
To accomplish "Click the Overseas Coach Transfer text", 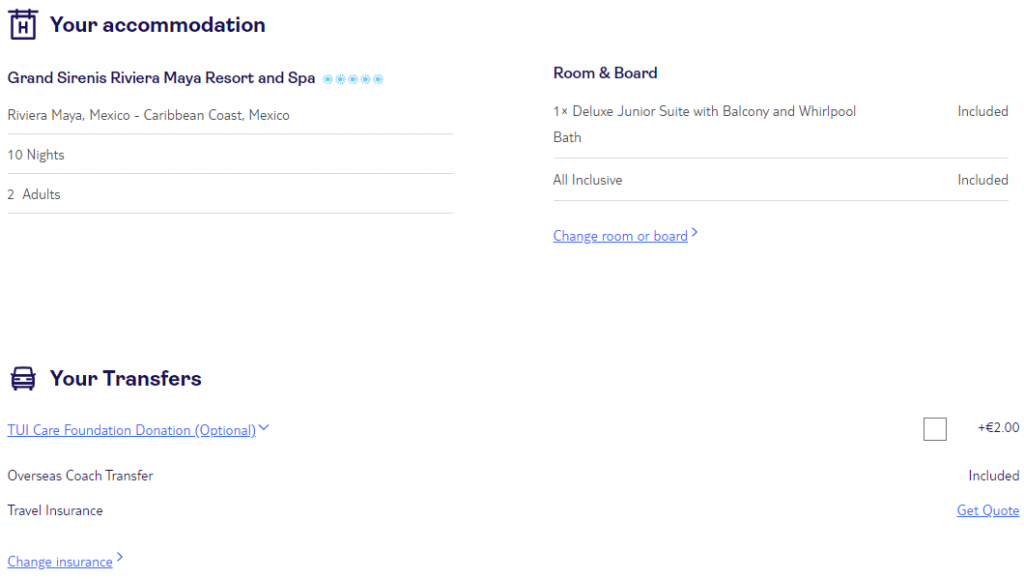I will click(80, 476).
